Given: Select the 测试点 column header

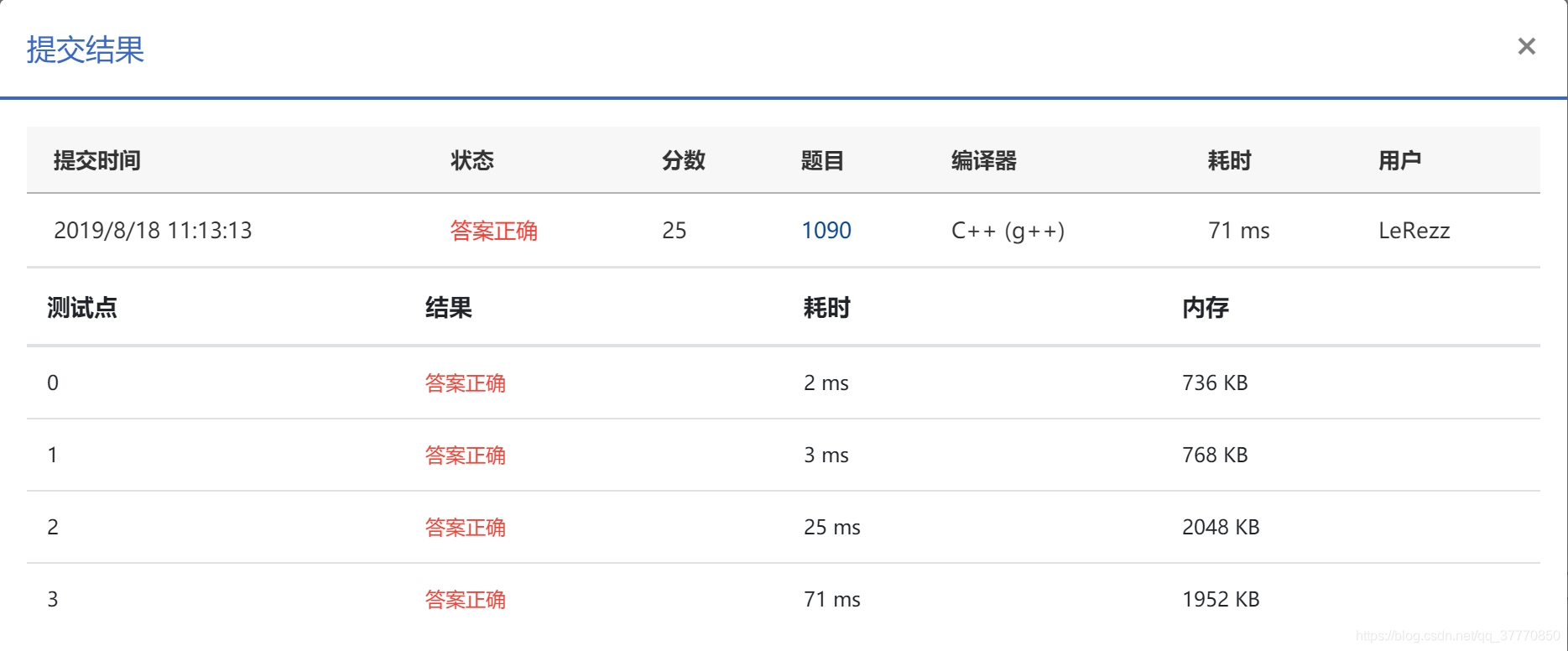Looking at the screenshot, I should click(x=82, y=308).
